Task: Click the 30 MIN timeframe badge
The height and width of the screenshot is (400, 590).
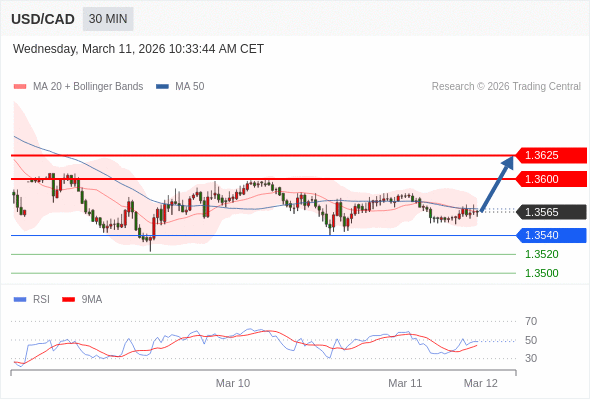Action: (108, 19)
